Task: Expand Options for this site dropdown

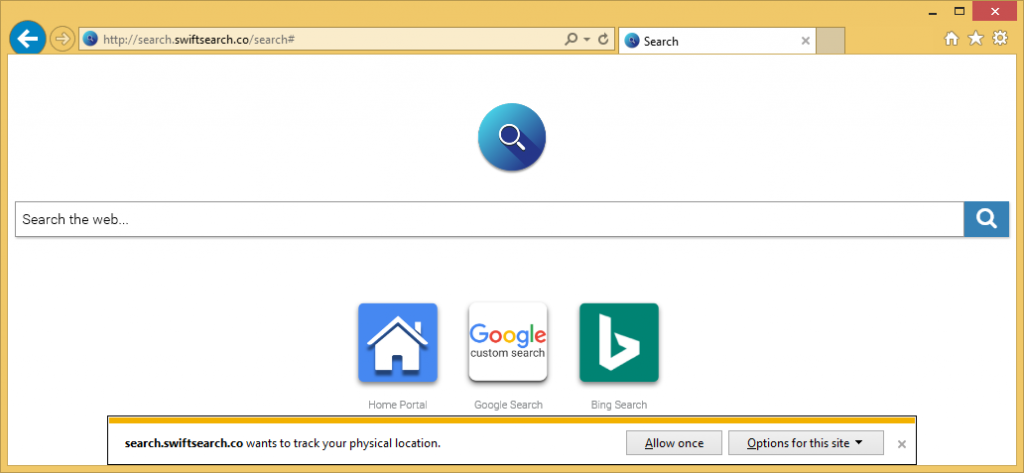Action: pos(805,443)
